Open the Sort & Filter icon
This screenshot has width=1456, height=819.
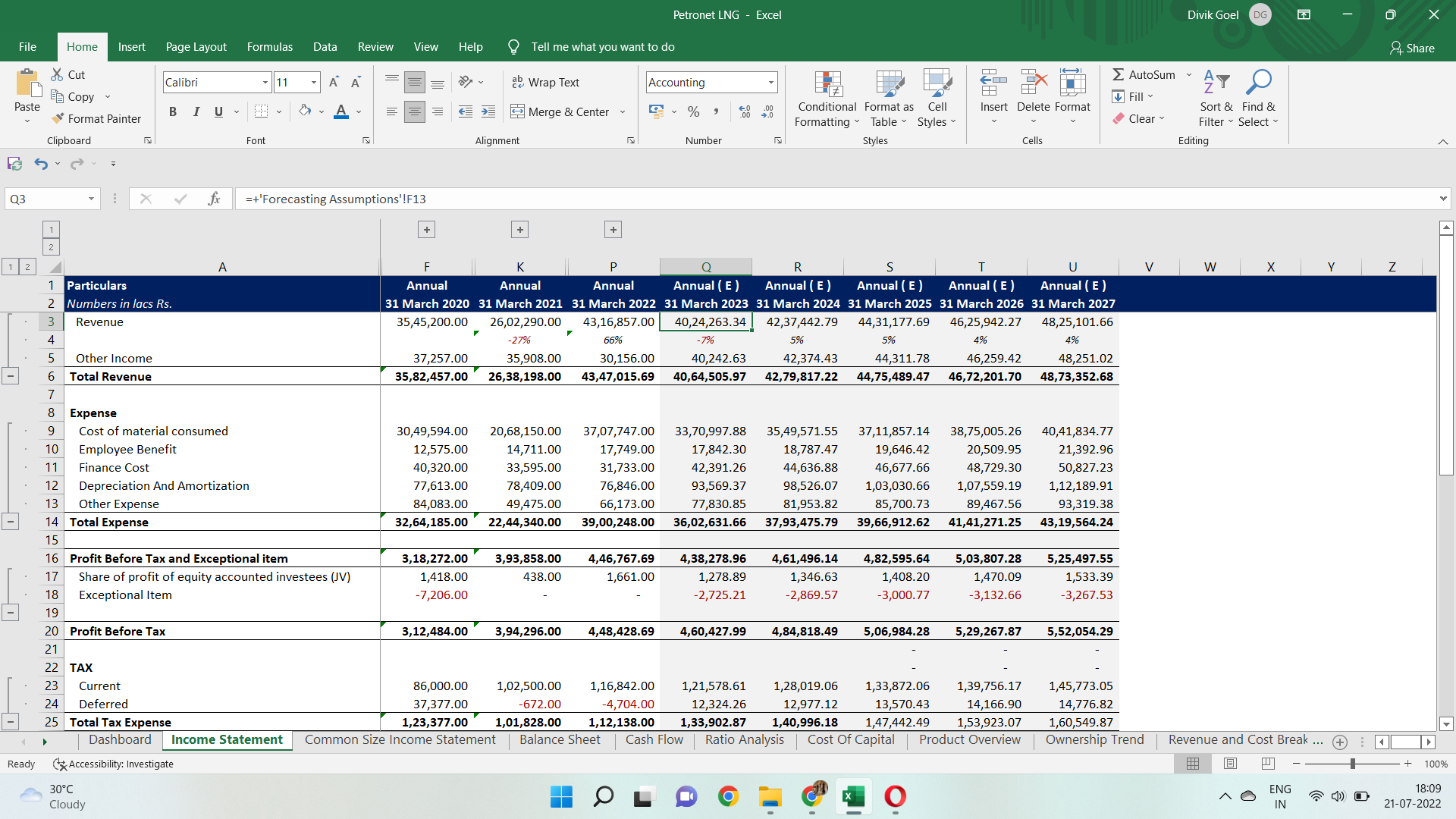click(1216, 82)
